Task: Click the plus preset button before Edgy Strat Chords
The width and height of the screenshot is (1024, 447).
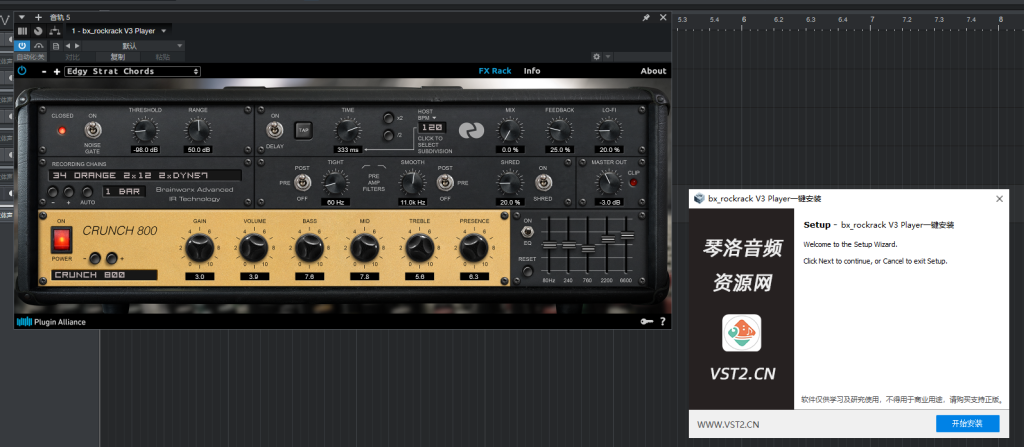Action: pyautogui.click(x=57, y=71)
